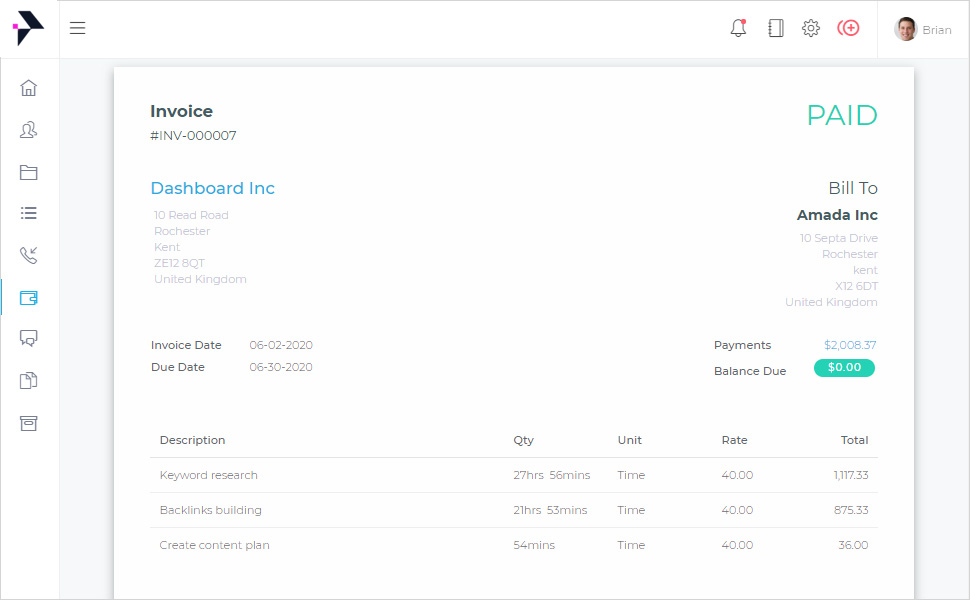Viewport: 970px width, 600px height.
Task: Open the notebook icon in top bar
Action: coord(775,28)
